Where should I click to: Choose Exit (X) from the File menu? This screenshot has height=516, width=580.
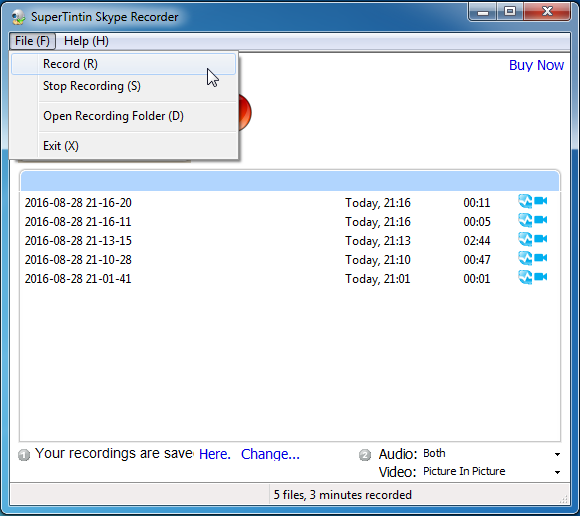(123, 146)
